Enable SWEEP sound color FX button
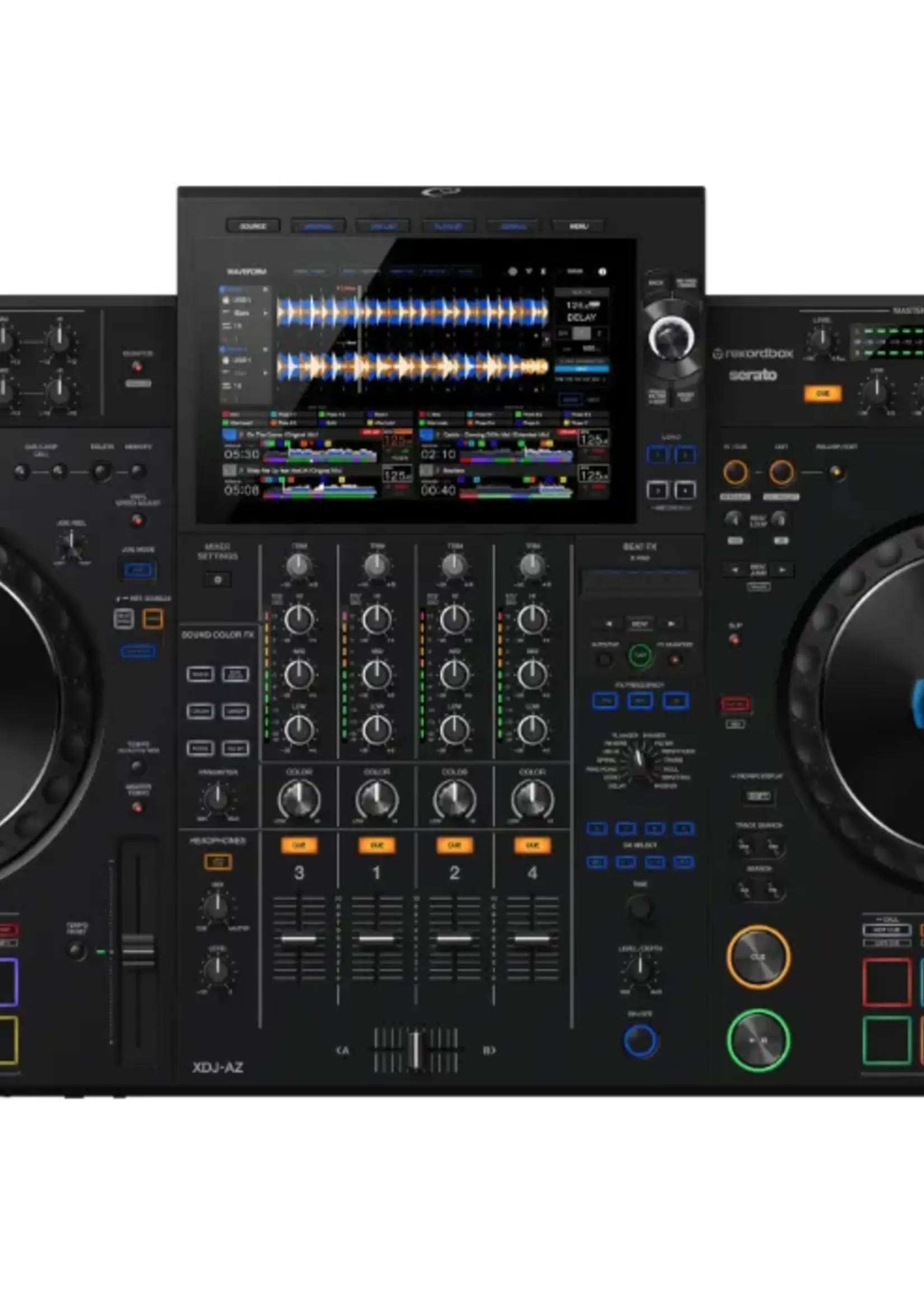924x1294 pixels. coord(235,711)
